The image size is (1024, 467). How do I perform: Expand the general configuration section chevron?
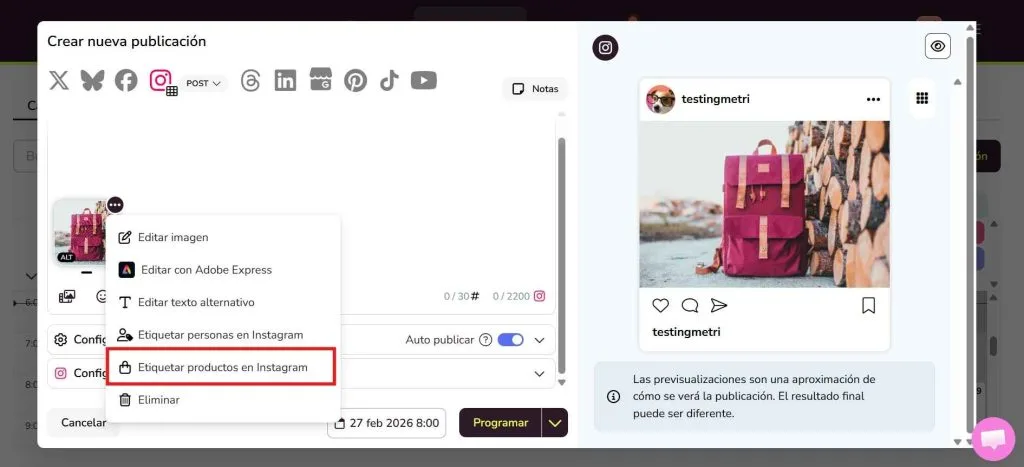click(539, 340)
